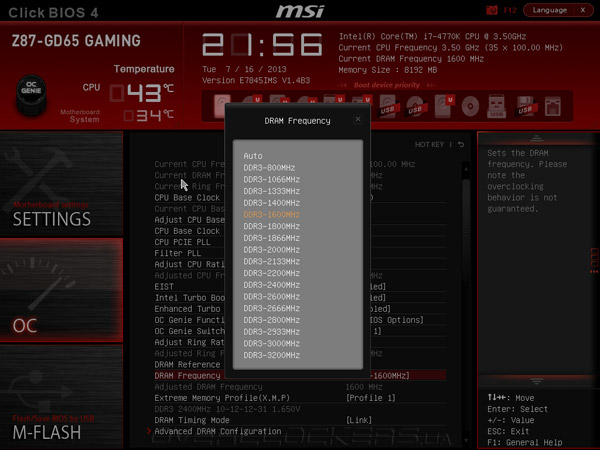Click the Adjusted DRAM Frequency 1600 MHz value
600x450 pixels.
364,387
